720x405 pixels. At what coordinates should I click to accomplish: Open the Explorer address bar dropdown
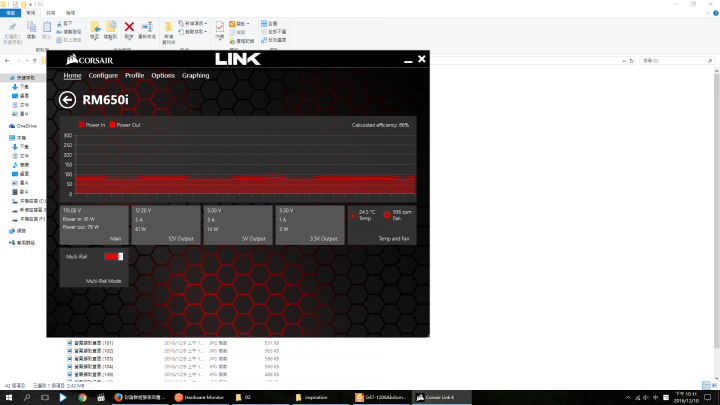[624, 61]
